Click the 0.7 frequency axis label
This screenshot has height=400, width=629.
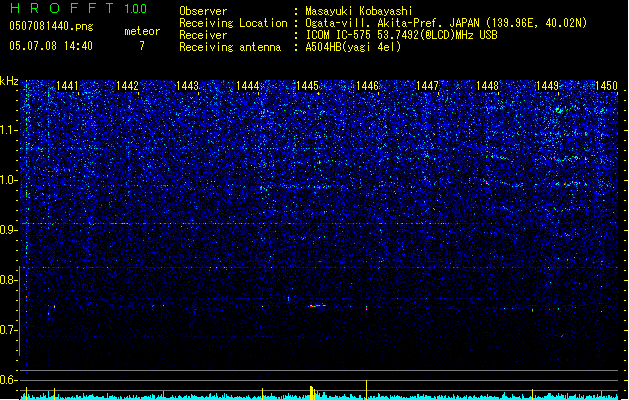[9, 330]
